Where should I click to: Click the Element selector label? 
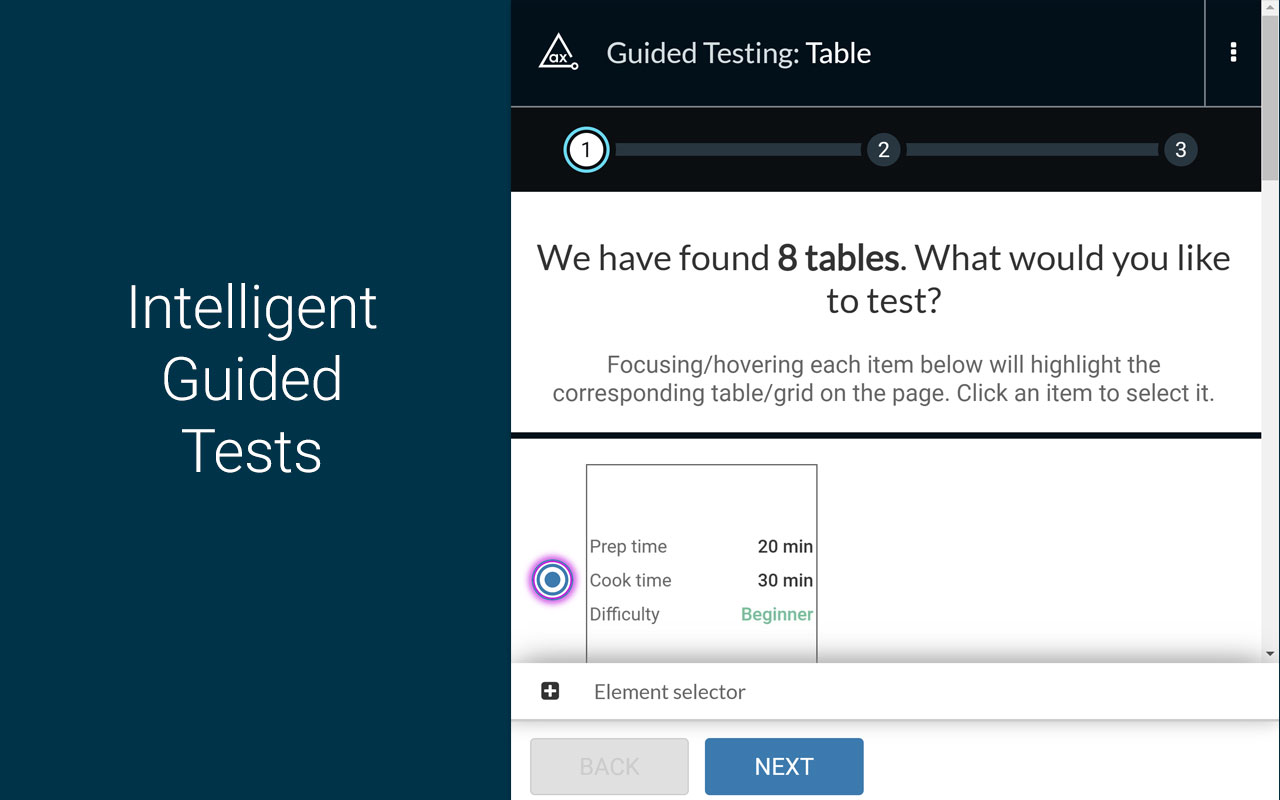click(x=669, y=691)
